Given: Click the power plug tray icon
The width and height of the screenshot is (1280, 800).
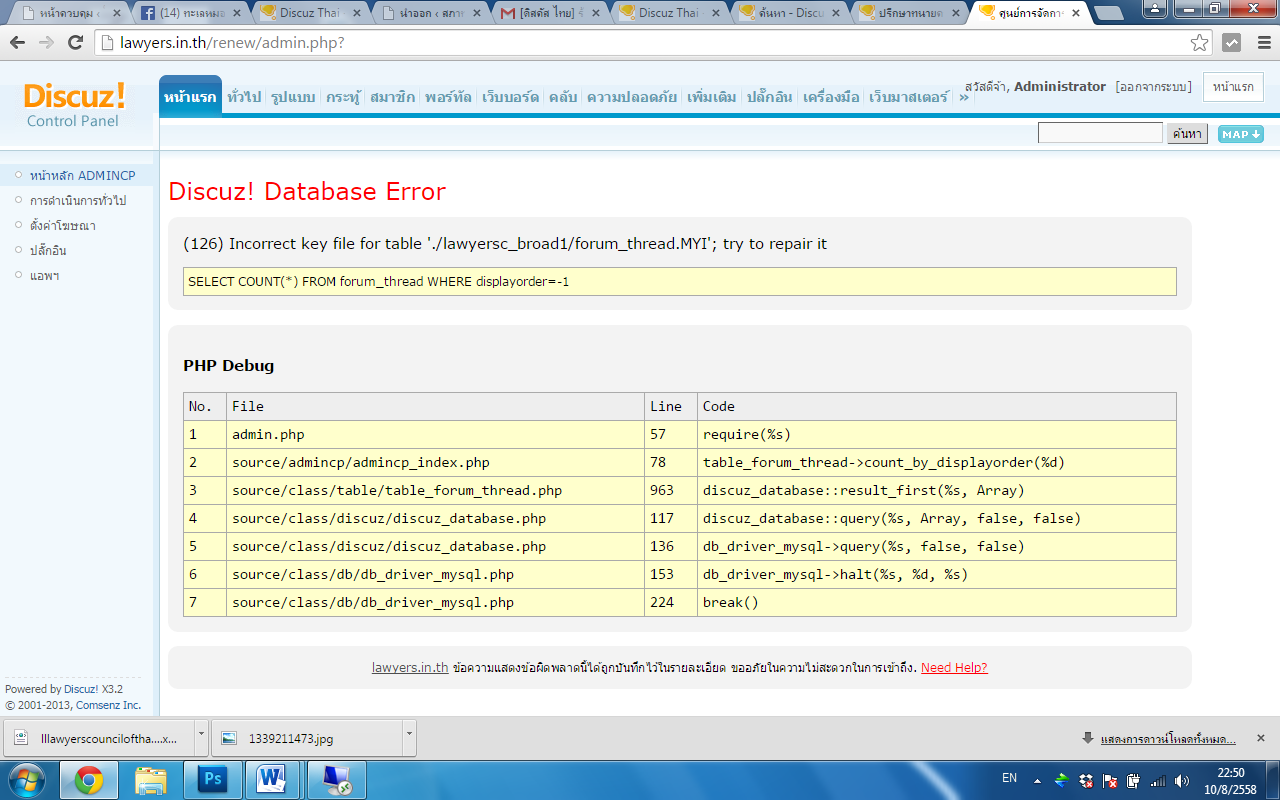Looking at the screenshot, I should 1134,780.
